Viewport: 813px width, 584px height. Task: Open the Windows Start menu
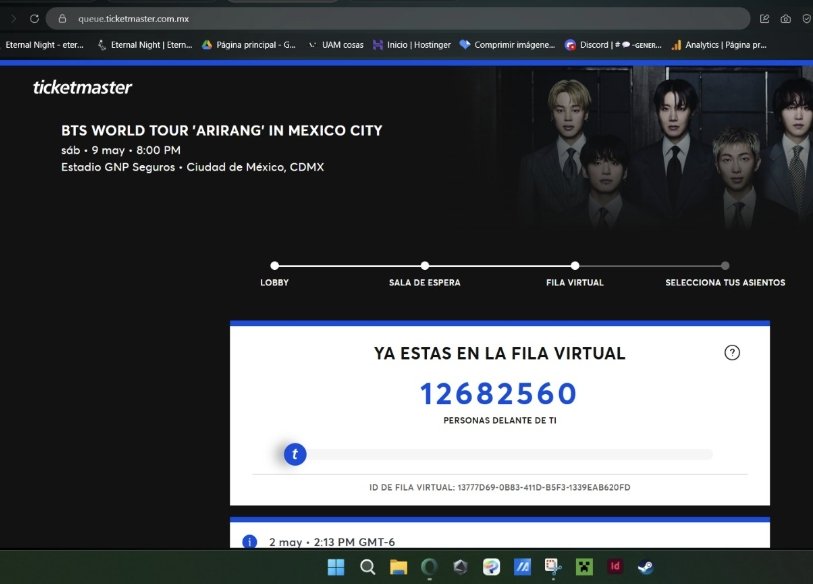[336, 567]
